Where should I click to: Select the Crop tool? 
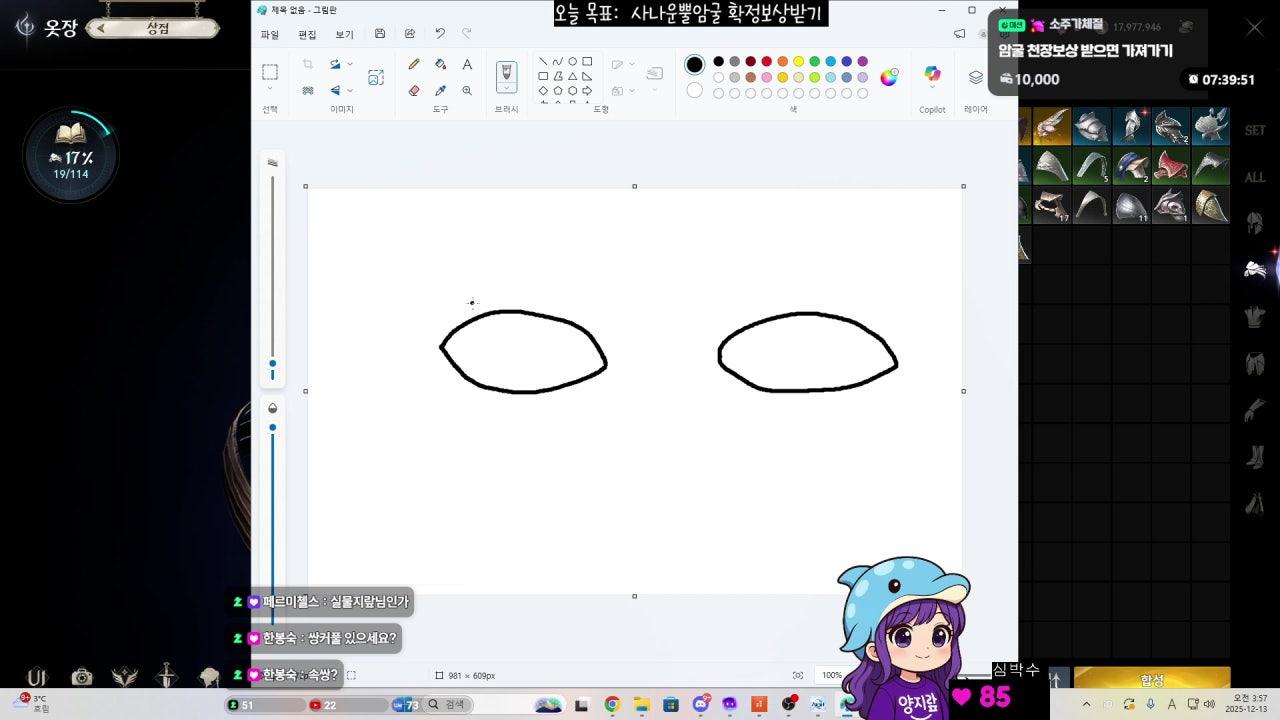pyautogui.click(x=309, y=63)
